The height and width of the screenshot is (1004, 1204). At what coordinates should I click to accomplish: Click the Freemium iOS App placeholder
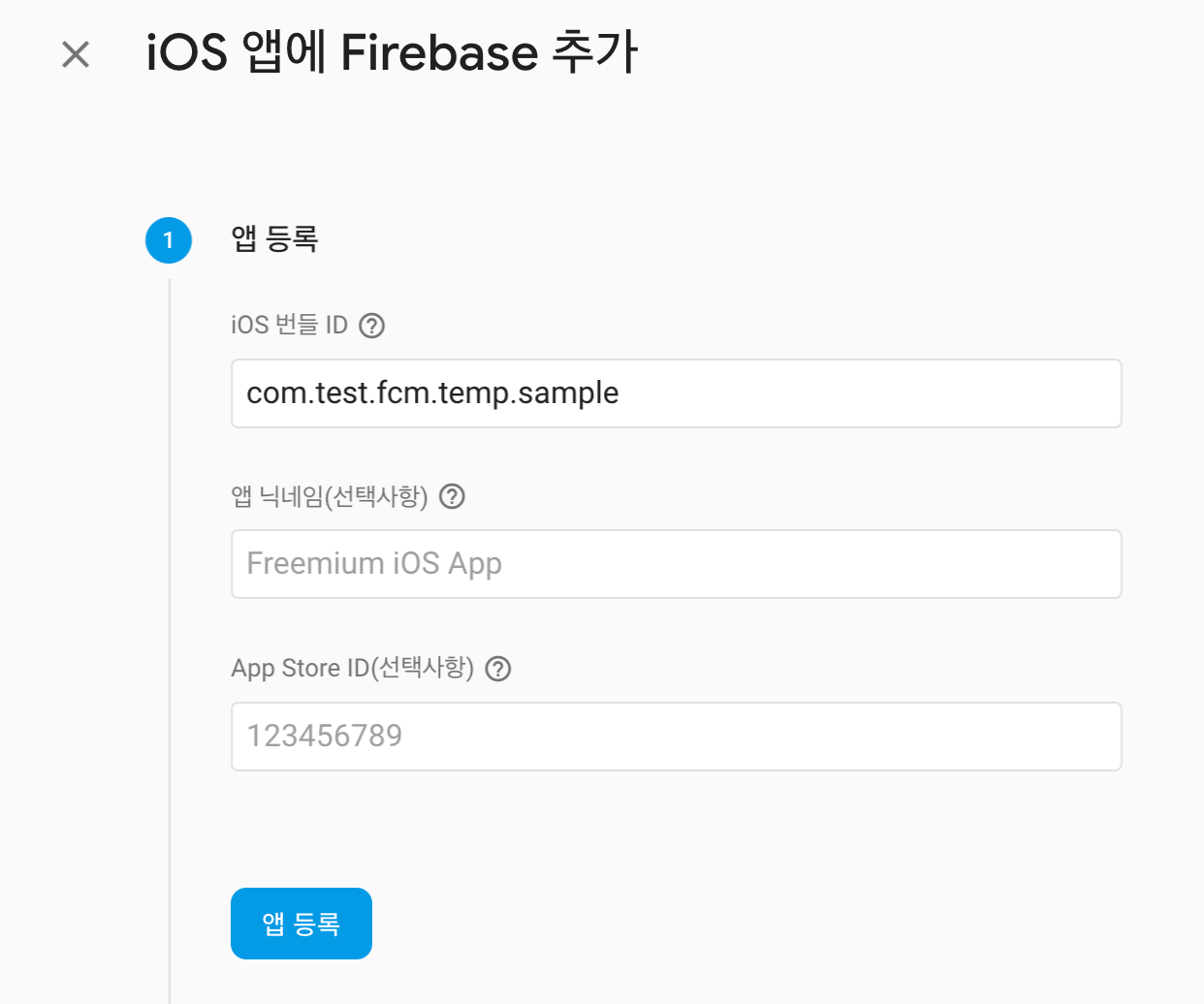[374, 564]
